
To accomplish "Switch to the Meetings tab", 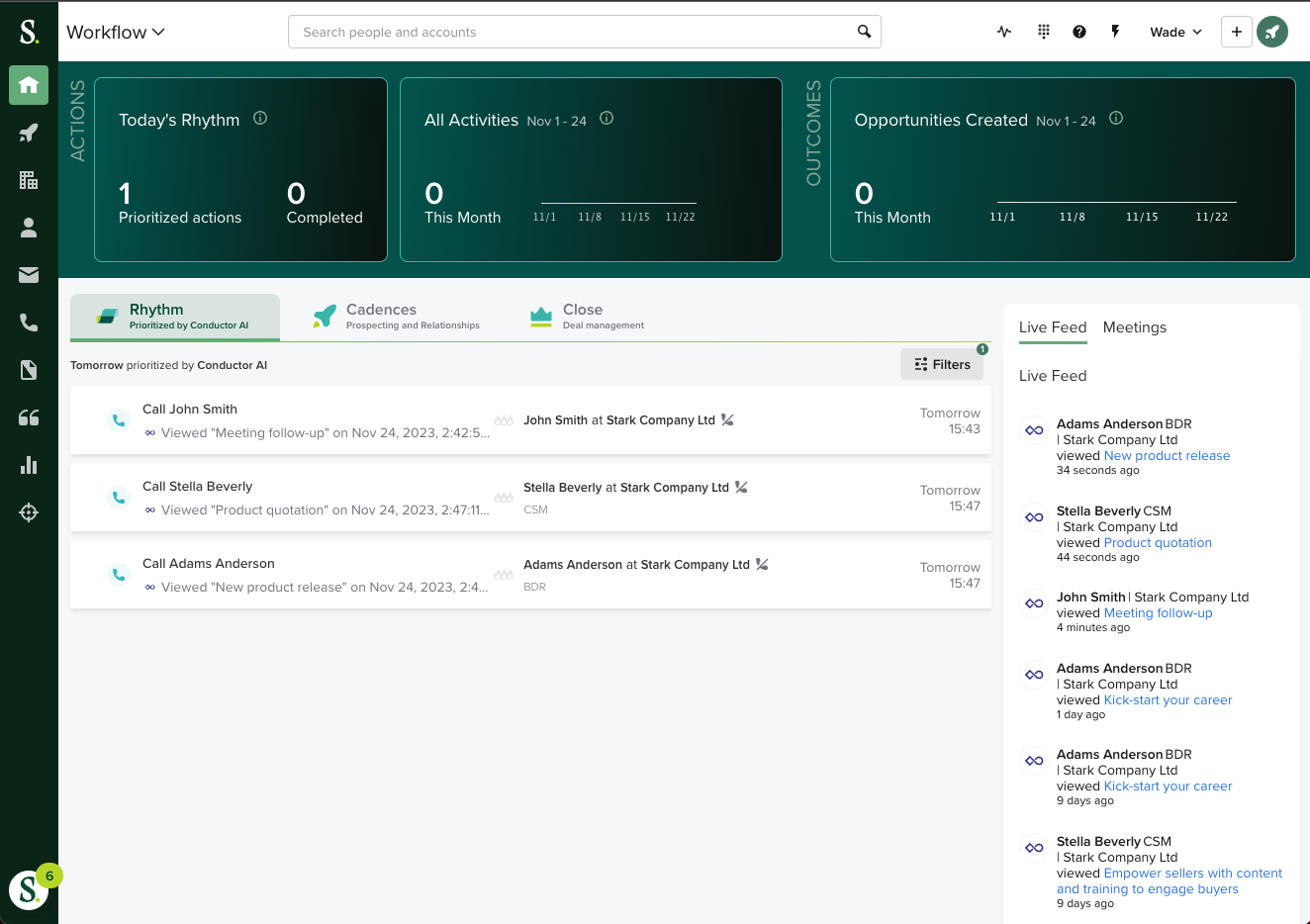I will pos(1134,327).
